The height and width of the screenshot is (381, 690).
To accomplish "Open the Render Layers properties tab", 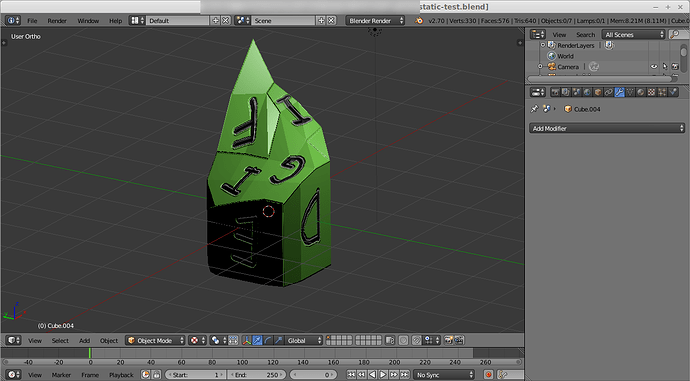I will pyautogui.click(x=565, y=92).
